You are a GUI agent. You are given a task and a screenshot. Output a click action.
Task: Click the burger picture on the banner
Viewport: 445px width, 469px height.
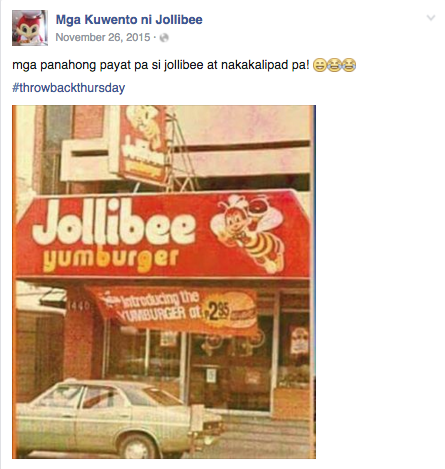(x=243, y=310)
